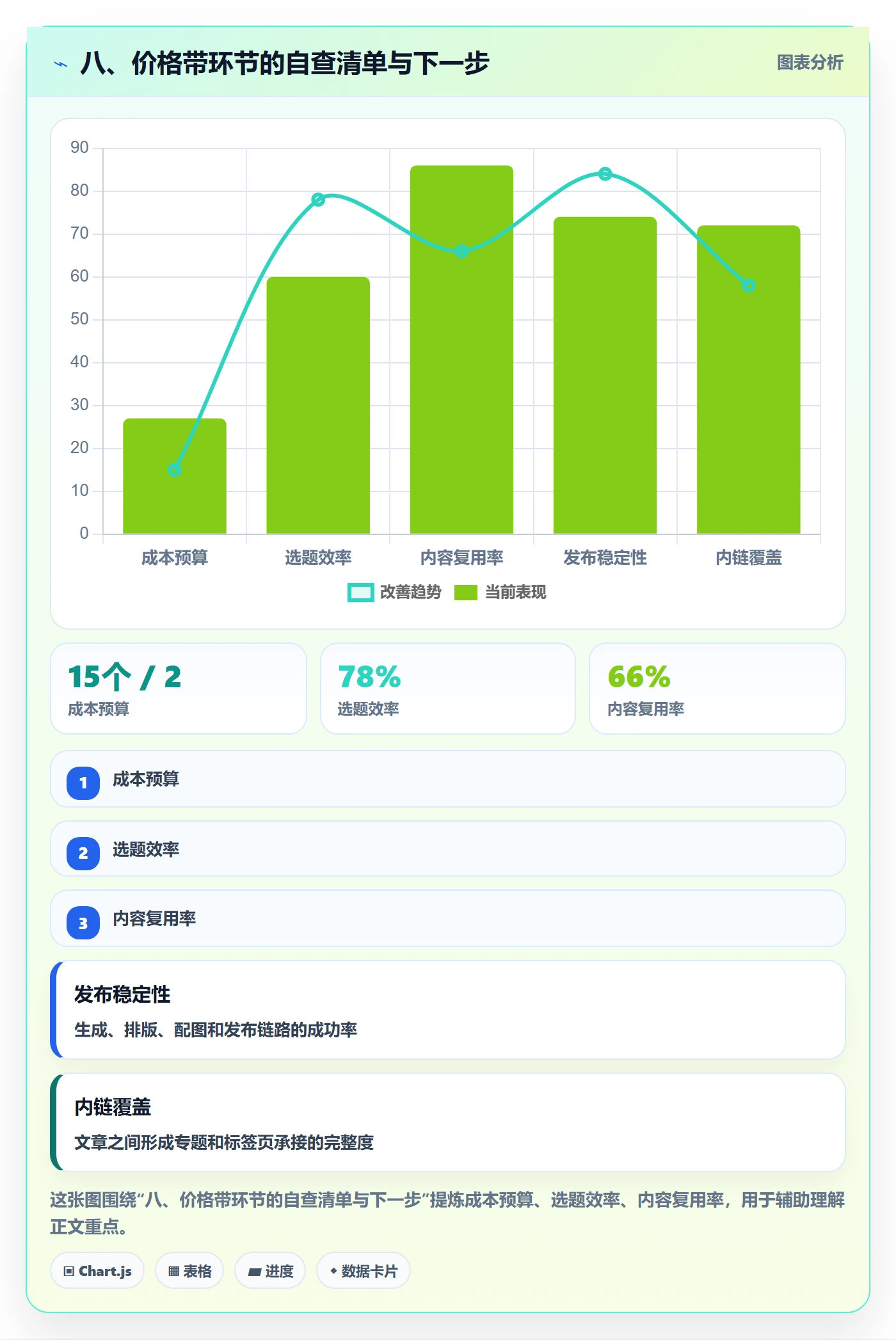Click the lightning icon beside the title
The height and width of the screenshot is (1340, 896).
pos(61,64)
